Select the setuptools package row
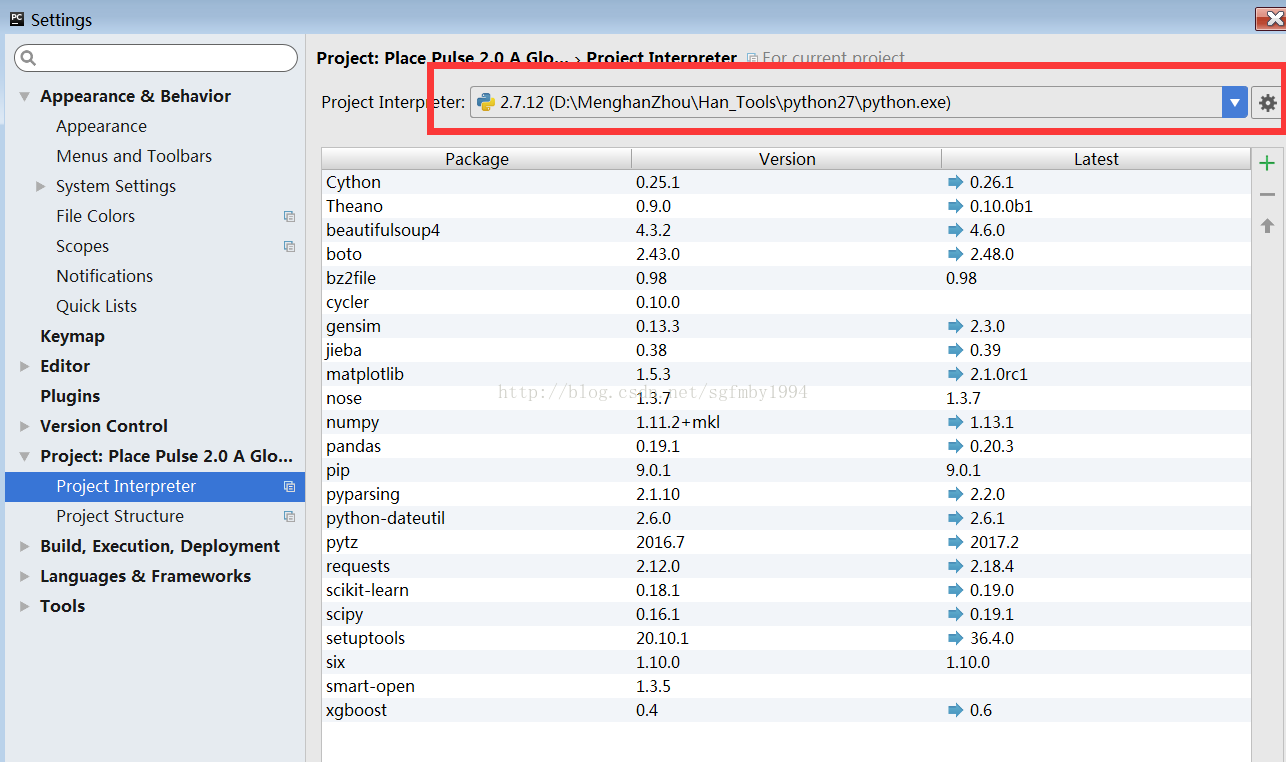 (786, 638)
